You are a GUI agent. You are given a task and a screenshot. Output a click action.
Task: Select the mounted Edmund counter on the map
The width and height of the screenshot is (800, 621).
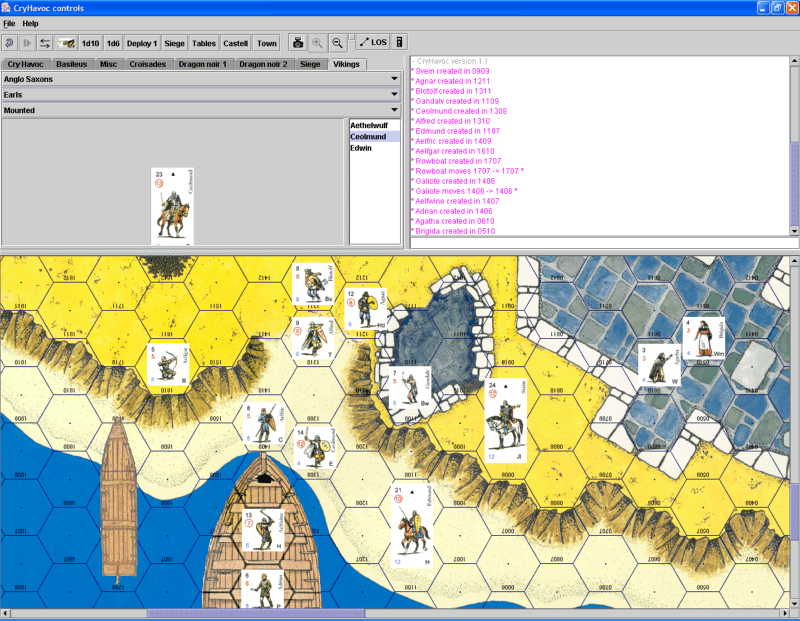pyautogui.click(x=412, y=526)
